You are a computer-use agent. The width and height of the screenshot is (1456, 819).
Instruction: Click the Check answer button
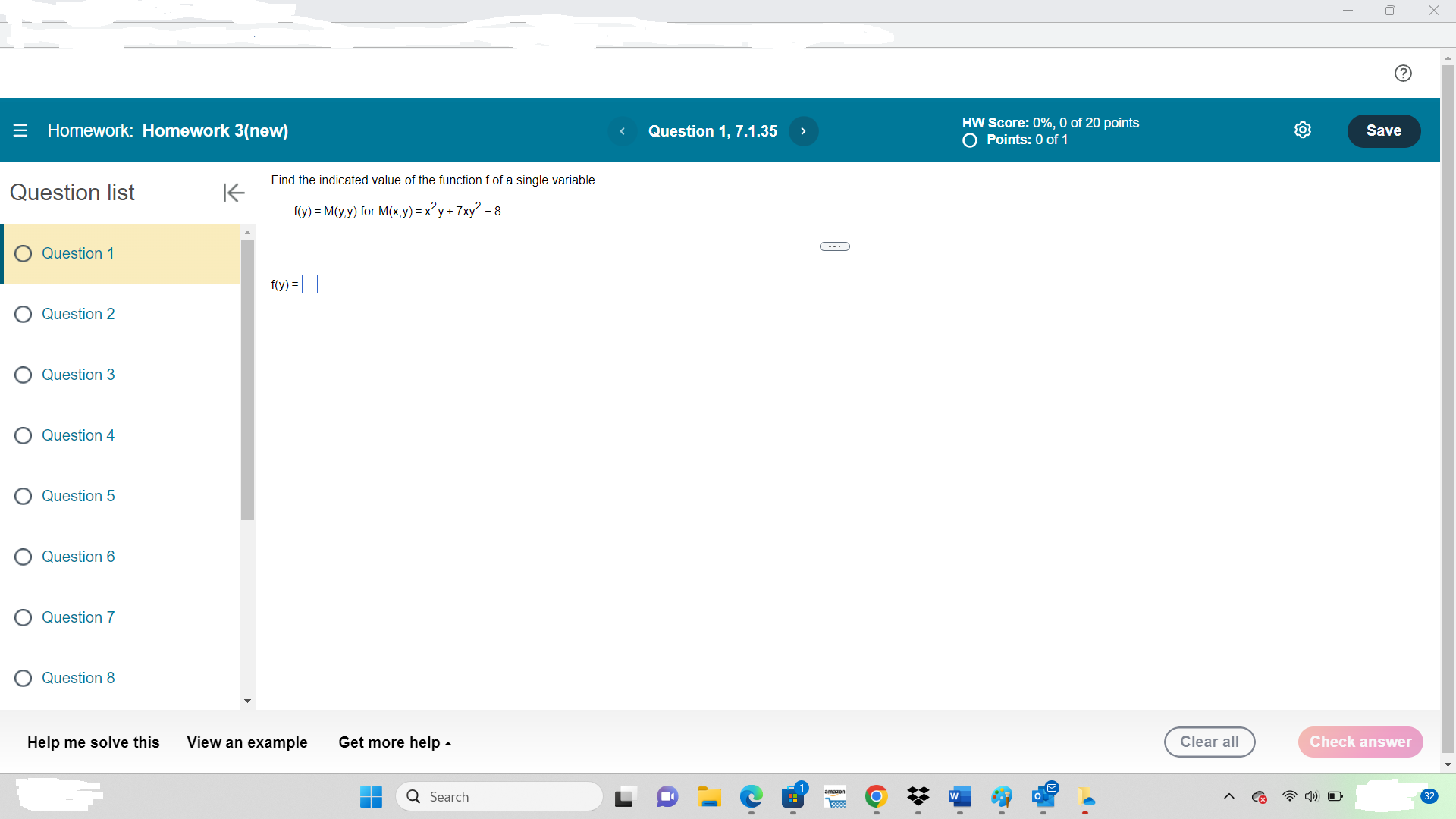tap(1360, 742)
